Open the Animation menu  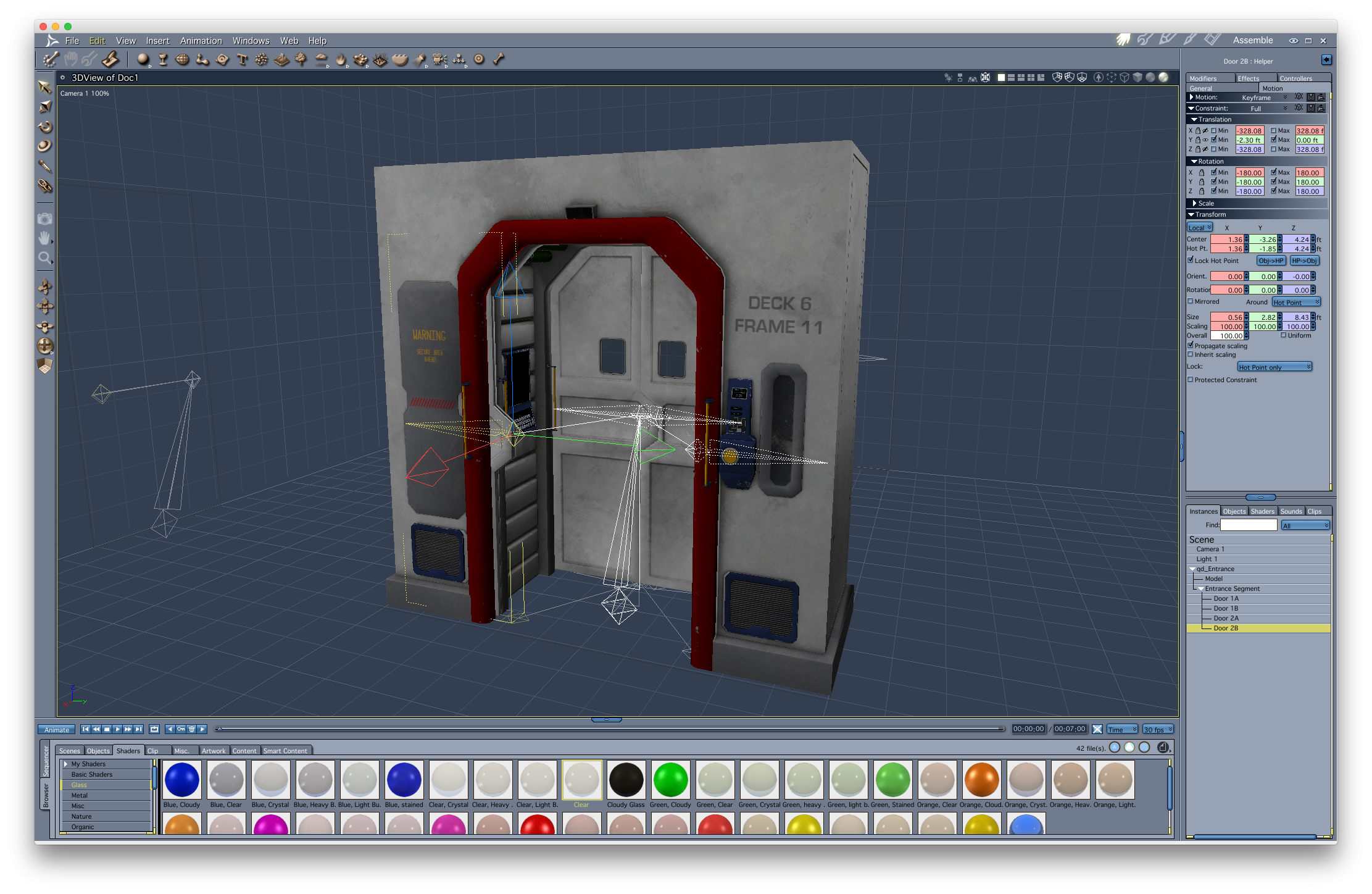[201, 41]
